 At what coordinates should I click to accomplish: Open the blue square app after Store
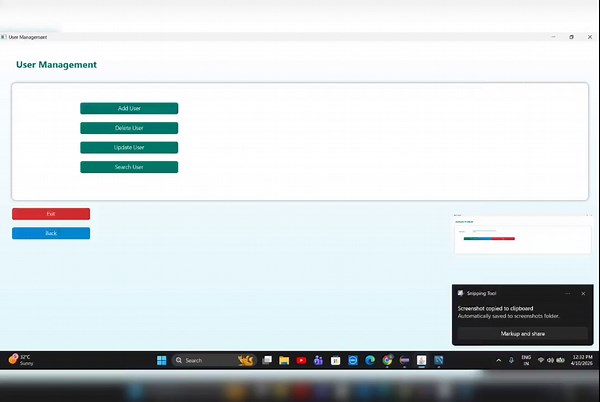coord(353,360)
